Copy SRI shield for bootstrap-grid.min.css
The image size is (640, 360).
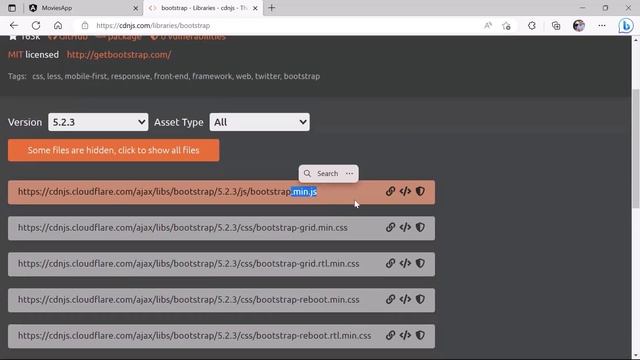pyautogui.click(x=420, y=227)
